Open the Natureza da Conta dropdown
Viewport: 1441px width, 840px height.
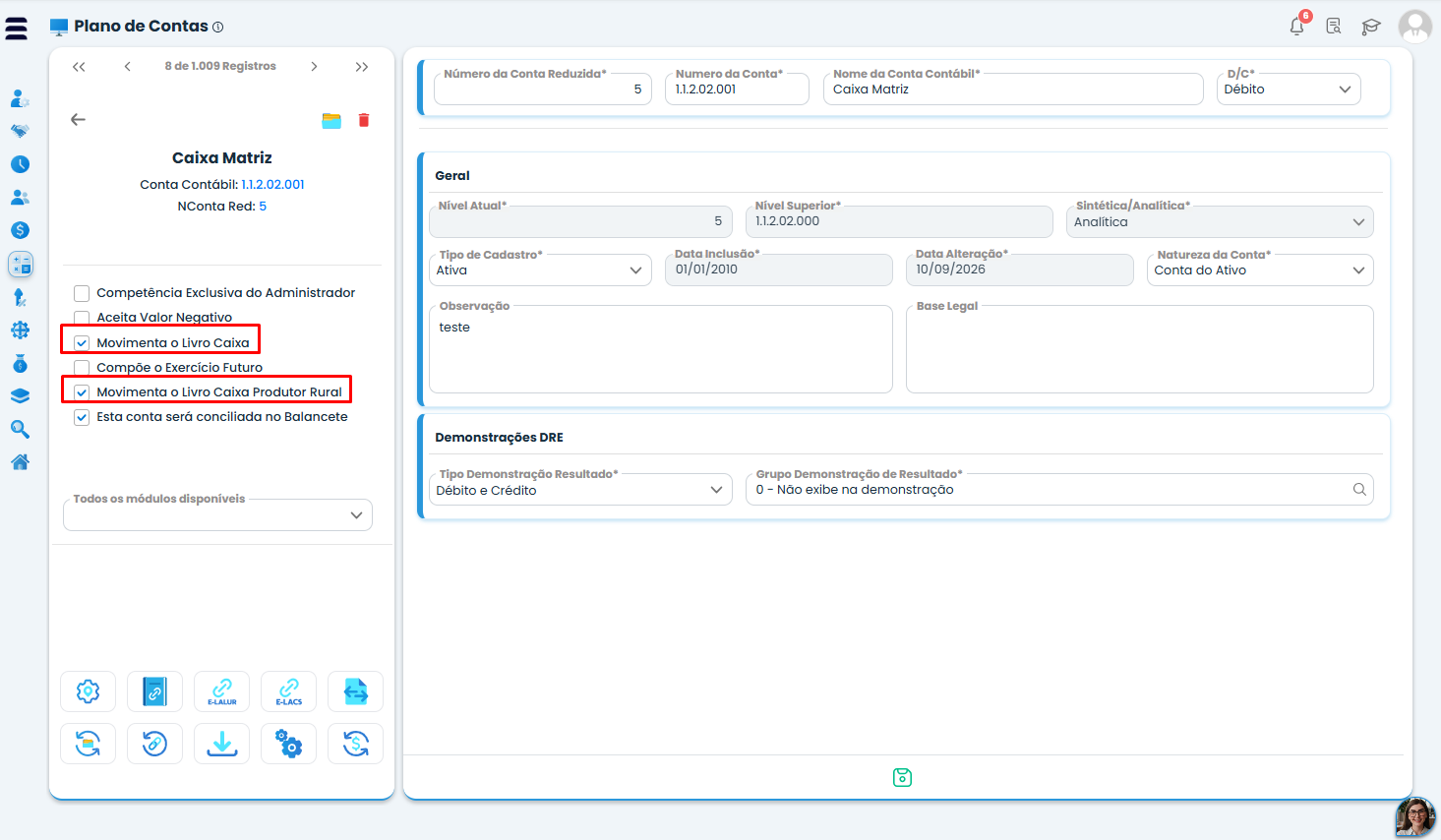click(x=1260, y=270)
